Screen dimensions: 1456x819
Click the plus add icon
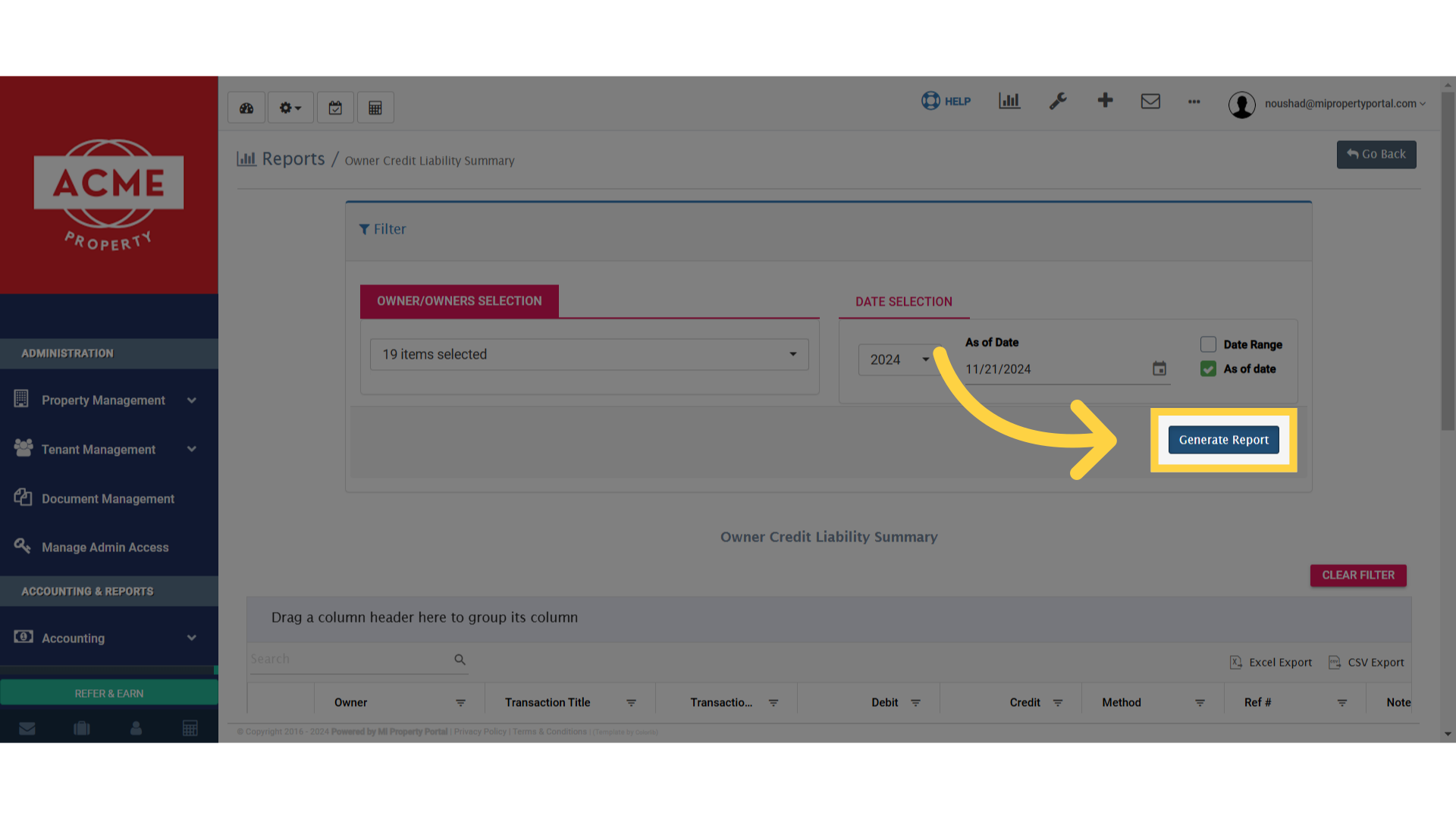[1105, 100]
